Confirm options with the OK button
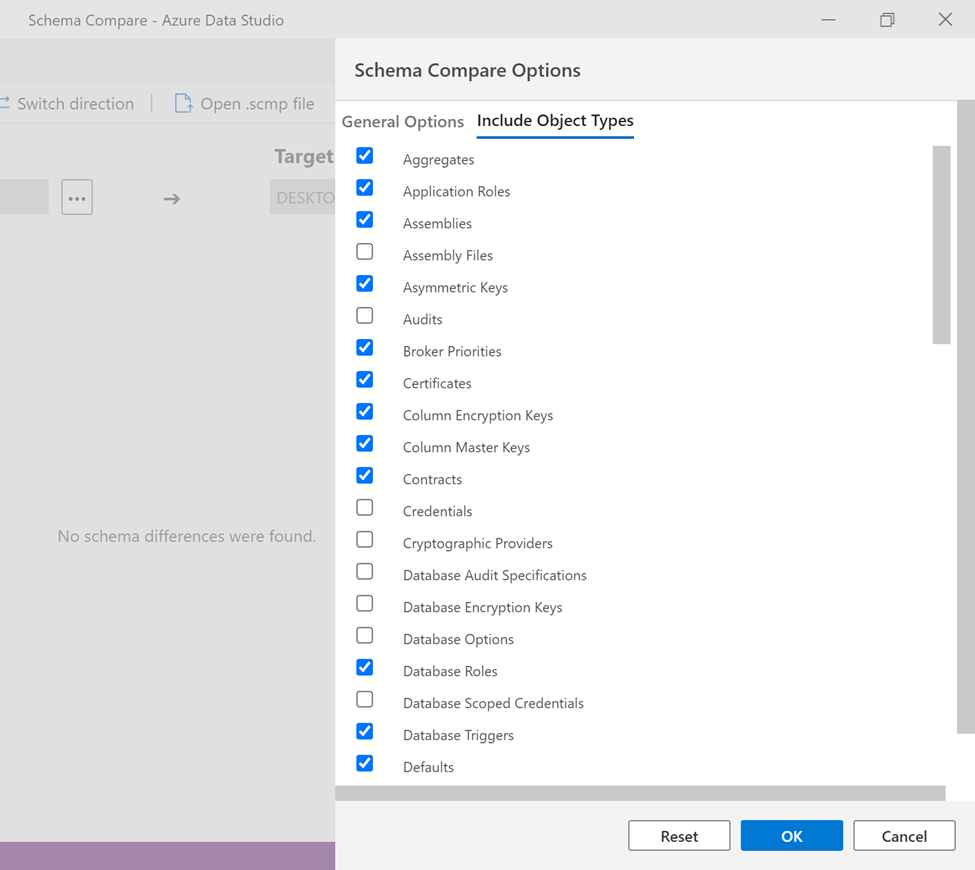975x870 pixels. point(791,836)
